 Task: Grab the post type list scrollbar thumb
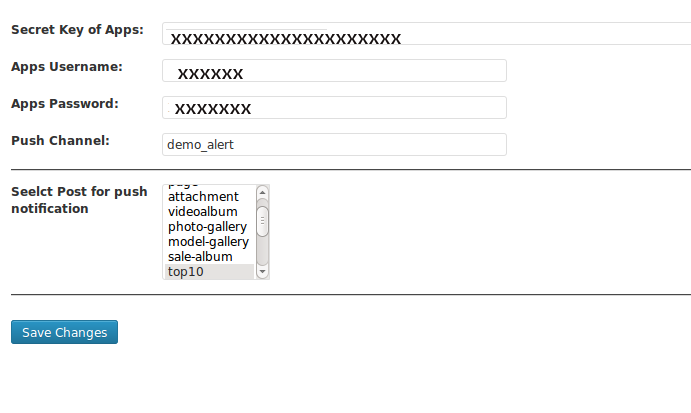click(x=262, y=221)
